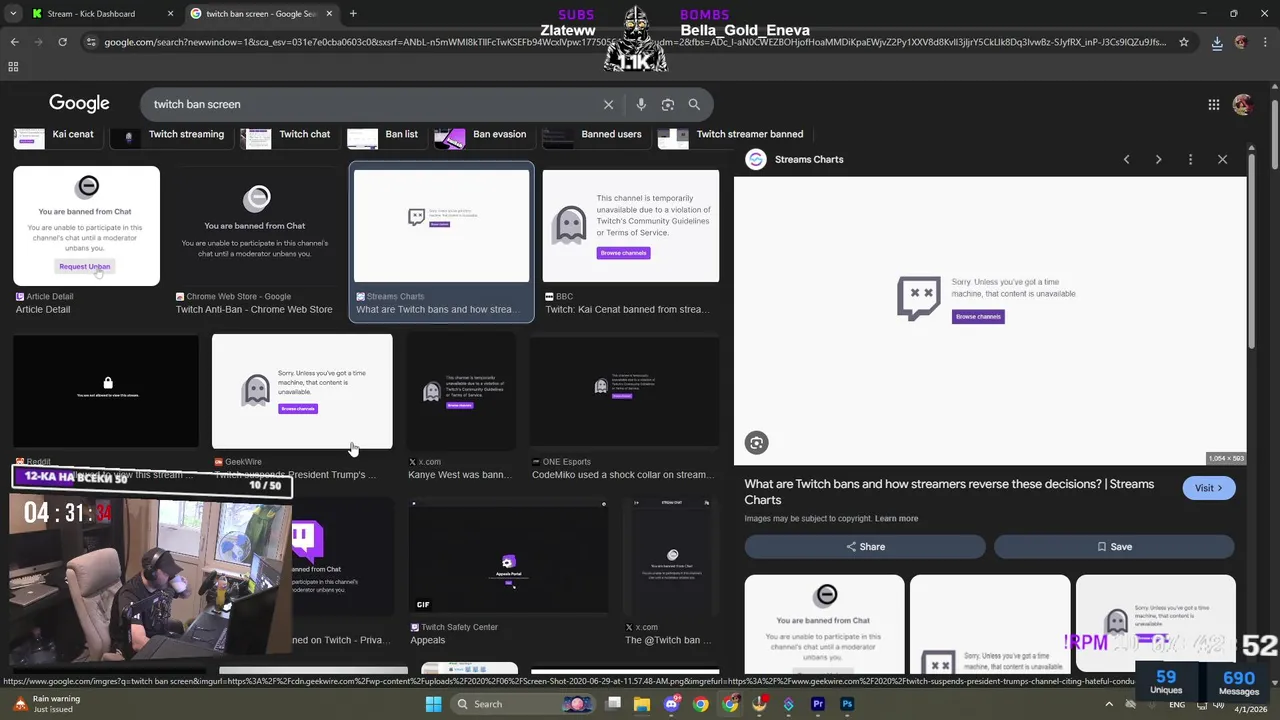Image resolution: width=1280 pixels, height=720 pixels.
Task: Open the large Twitch unavailable preview image
Action: 990,321
